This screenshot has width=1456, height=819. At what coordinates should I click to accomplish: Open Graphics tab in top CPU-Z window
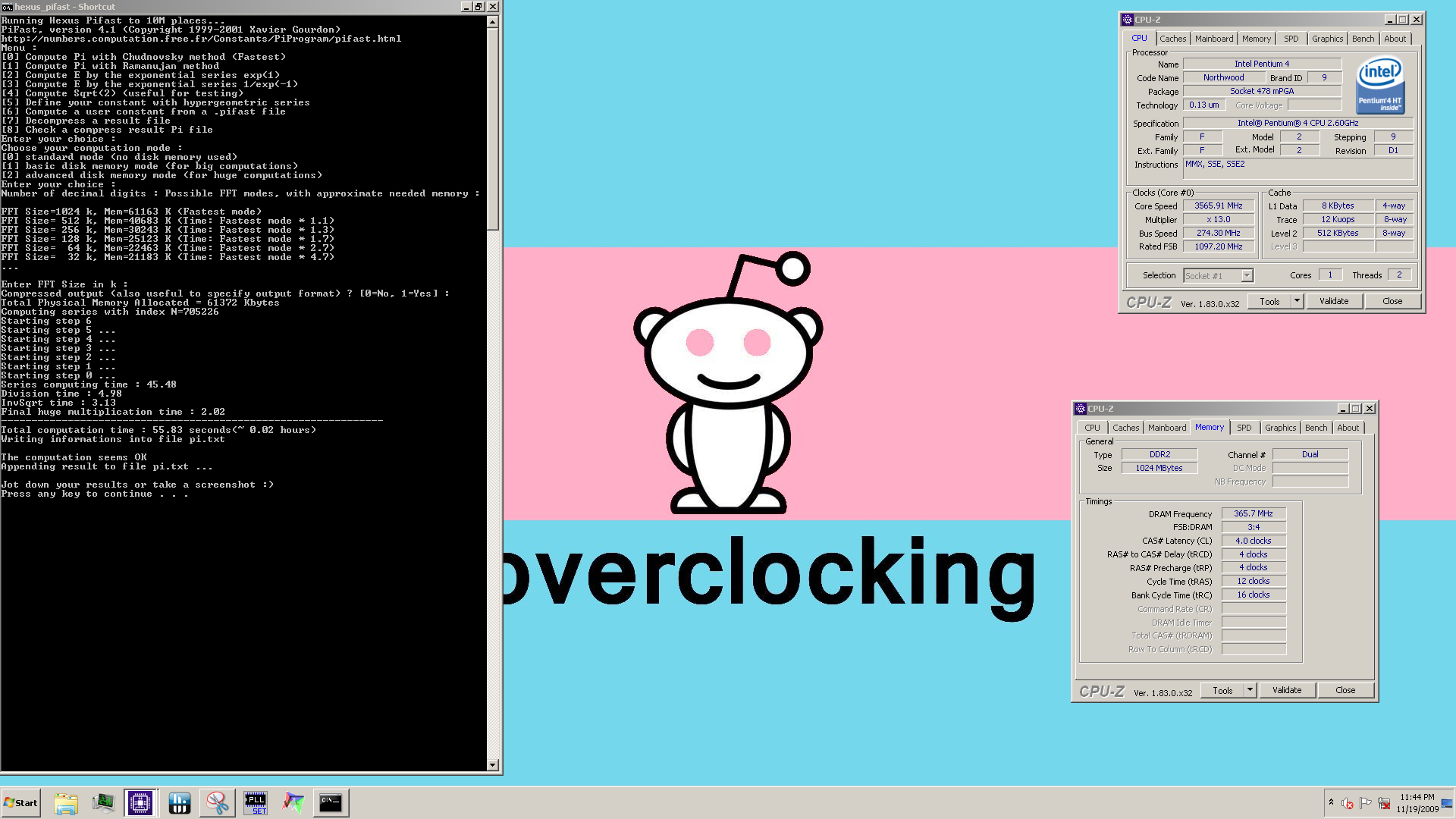click(x=1327, y=39)
